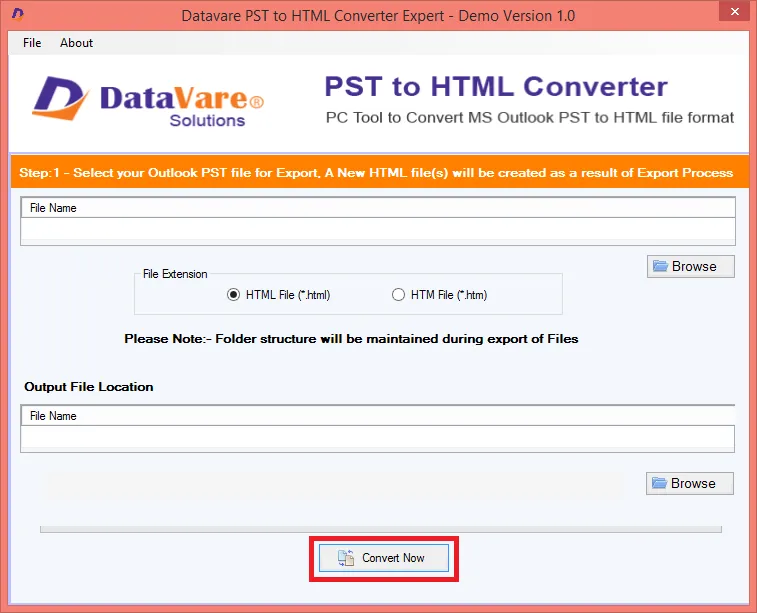Click the source File Name column header
The image size is (757, 613).
[x=378, y=208]
